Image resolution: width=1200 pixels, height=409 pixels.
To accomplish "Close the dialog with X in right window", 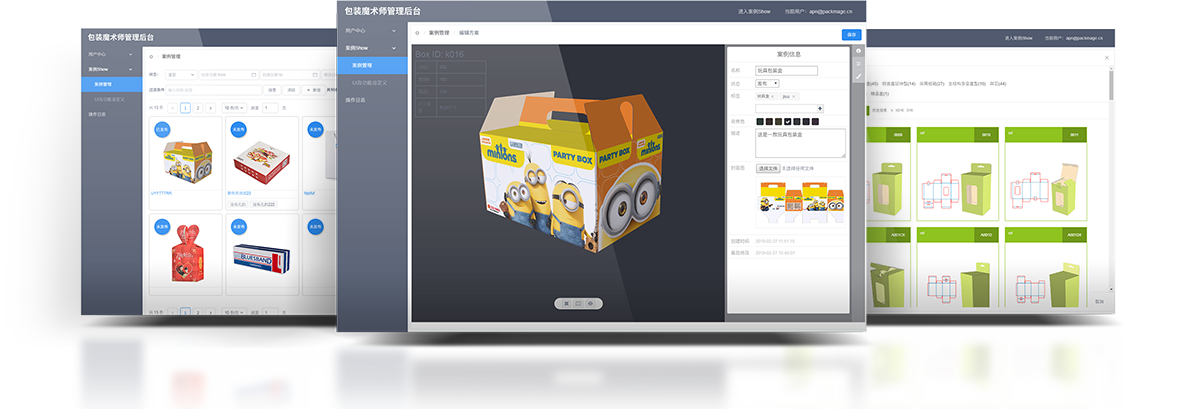I will 1106,58.
